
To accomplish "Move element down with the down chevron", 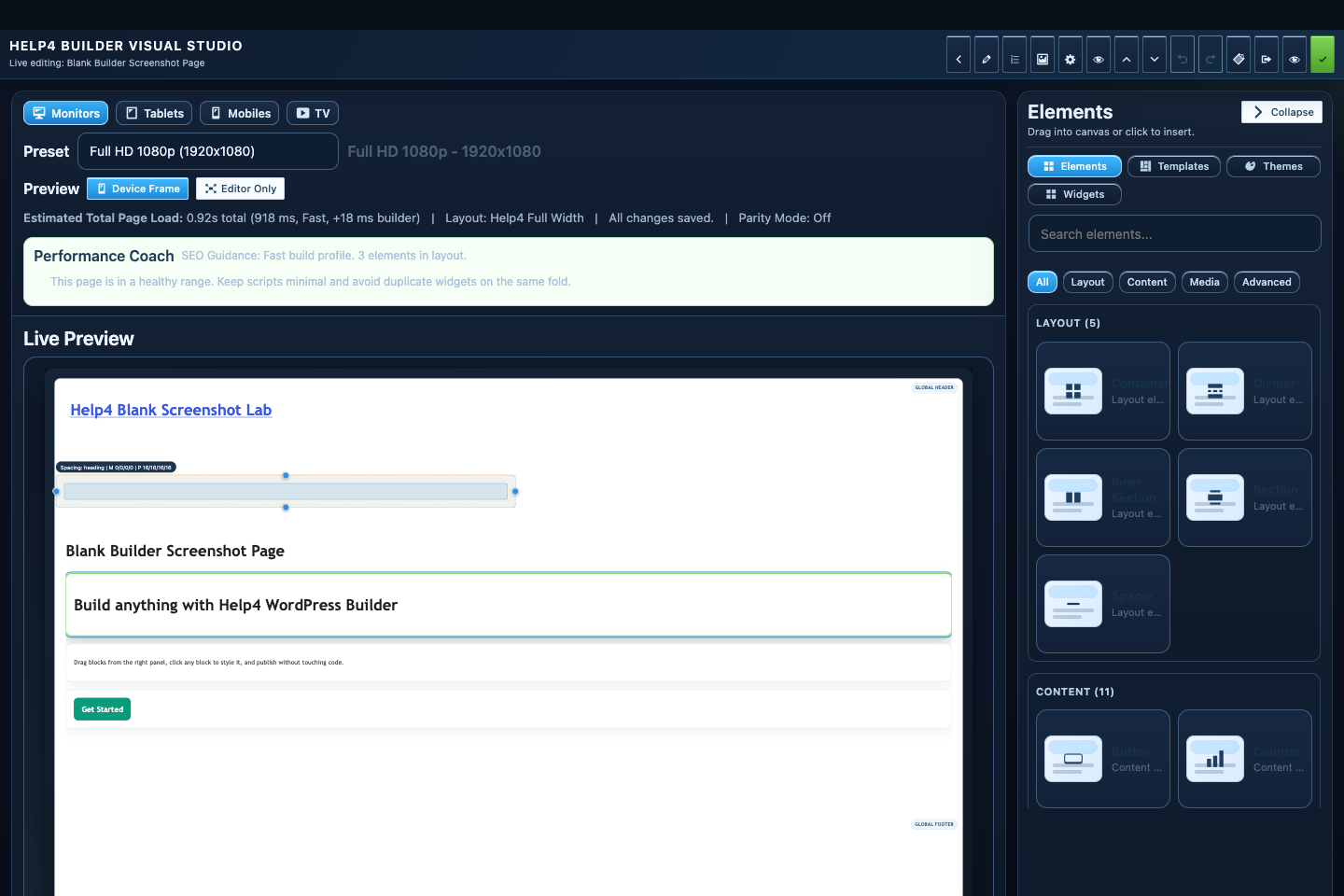I will [1155, 55].
